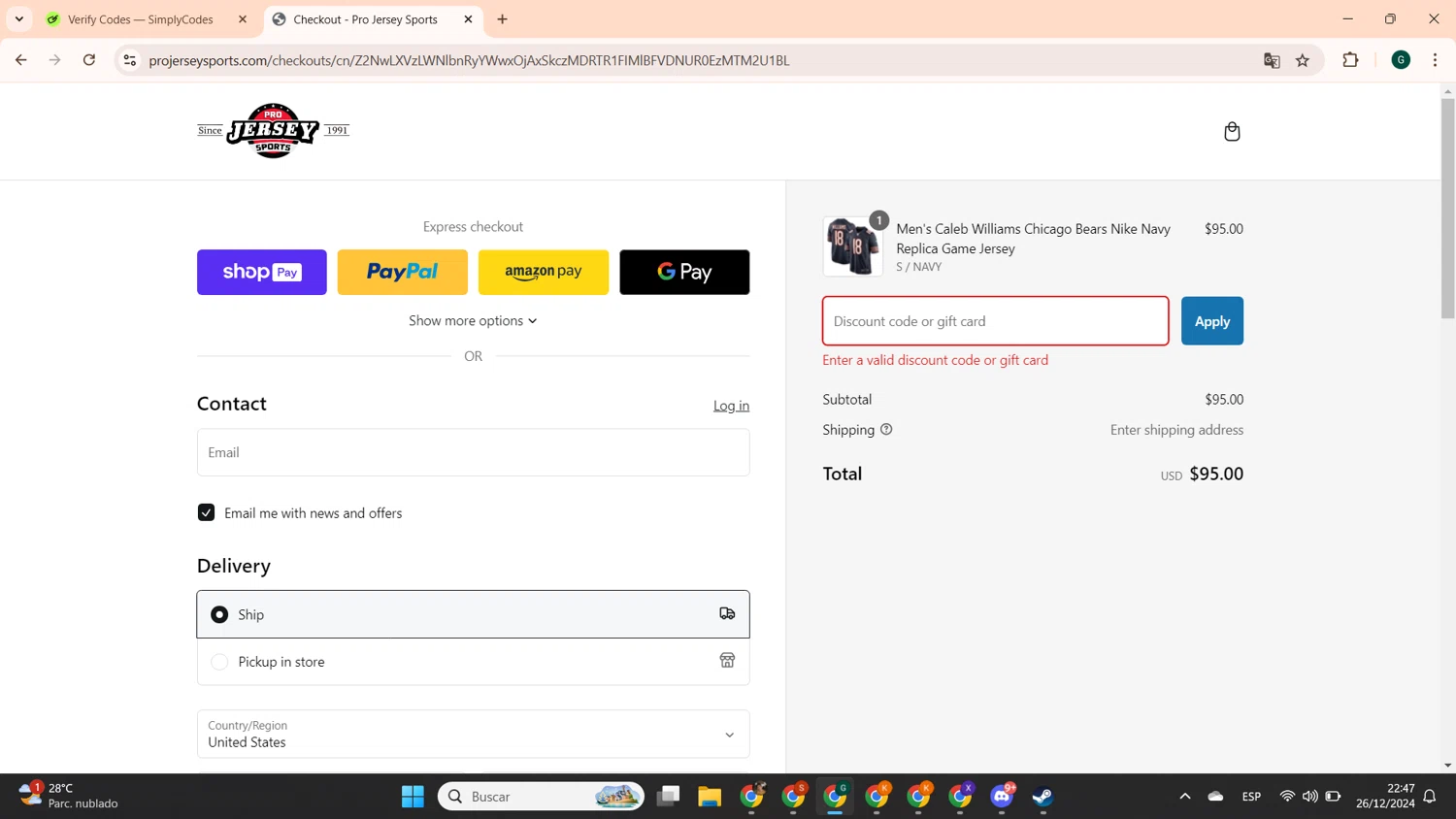Open the notifications bell icon
This screenshot has width=1456, height=819.
click(x=1430, y=796)
